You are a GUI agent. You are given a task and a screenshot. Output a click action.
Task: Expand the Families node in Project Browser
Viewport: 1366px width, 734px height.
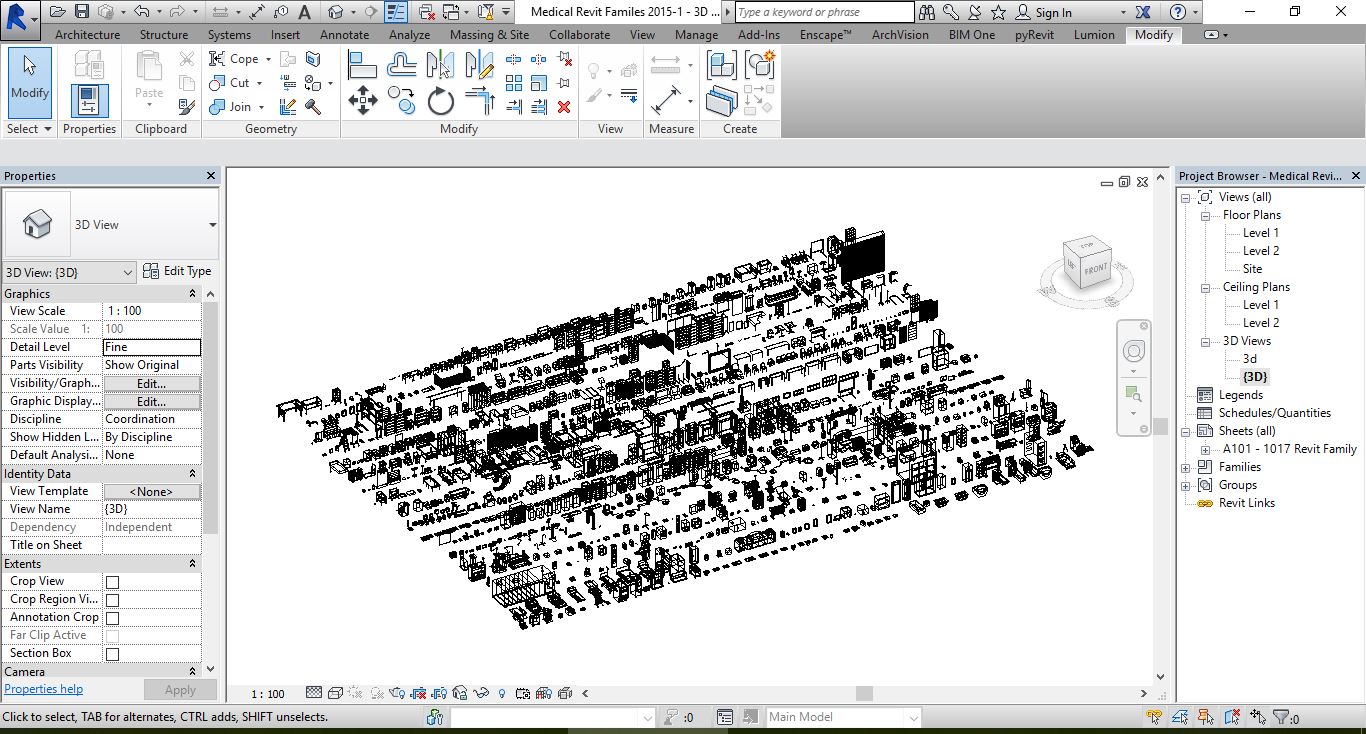coord(1186,467)
